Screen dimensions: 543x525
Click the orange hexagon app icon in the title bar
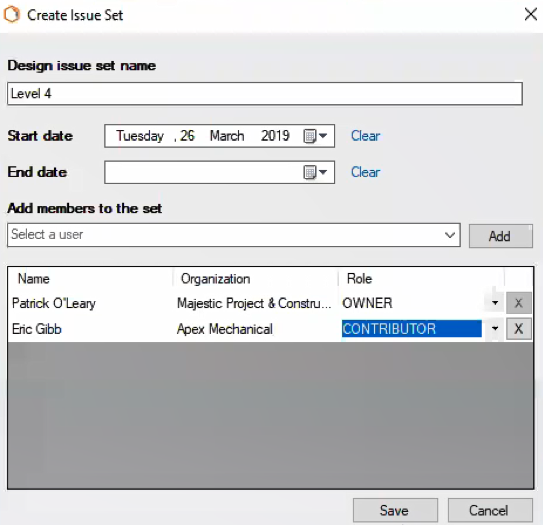[x=12, y=15]
